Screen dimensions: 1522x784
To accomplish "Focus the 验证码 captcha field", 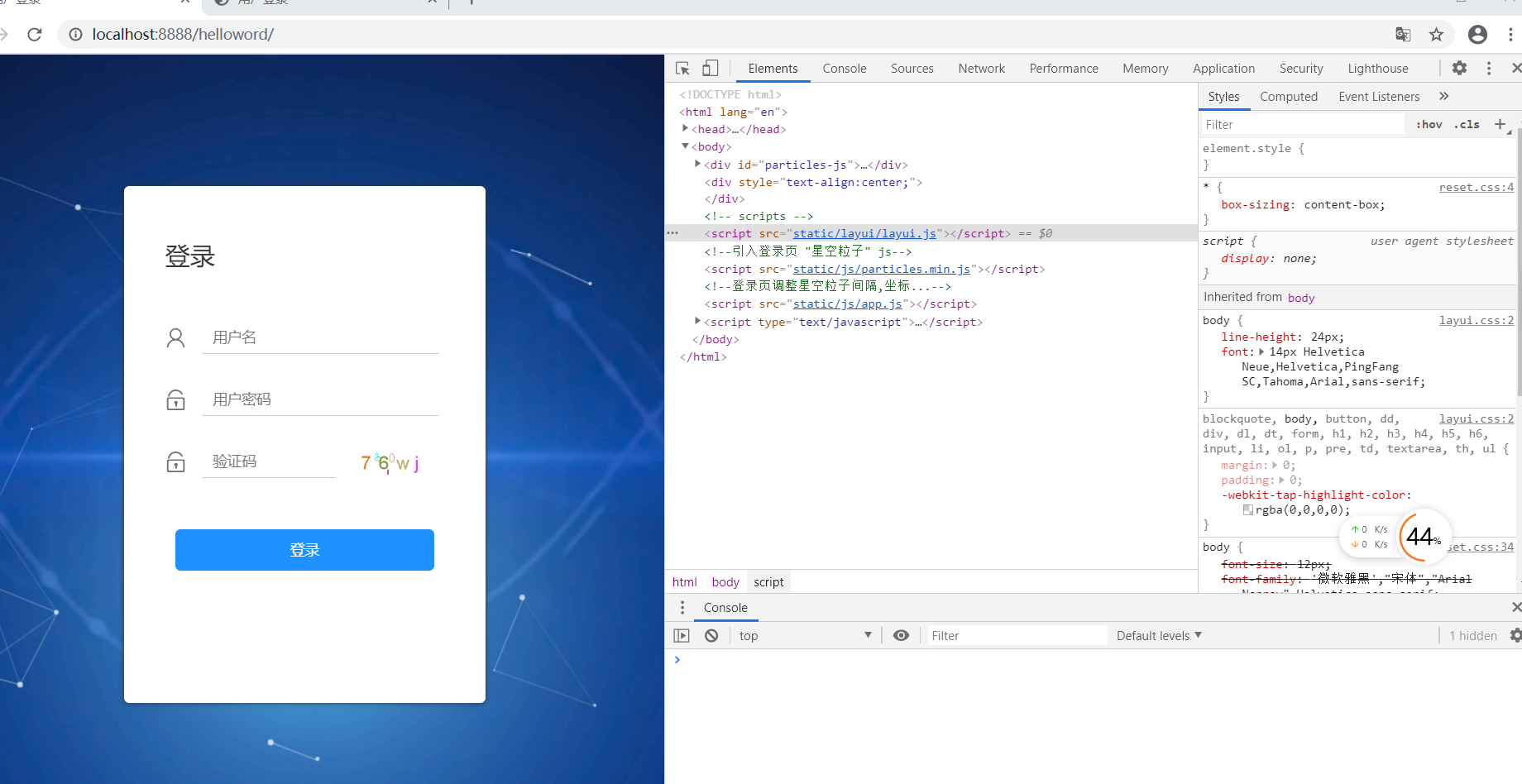I will pos(269,461).
